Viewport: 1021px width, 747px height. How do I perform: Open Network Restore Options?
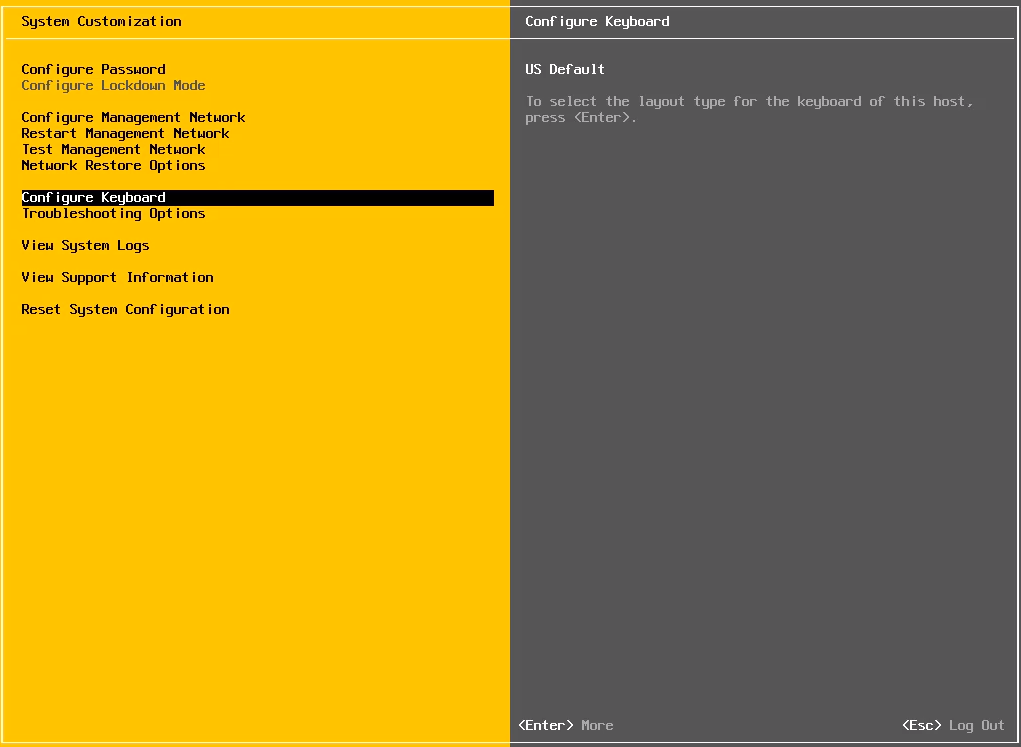pyautogui.click(x=113, y=165)
